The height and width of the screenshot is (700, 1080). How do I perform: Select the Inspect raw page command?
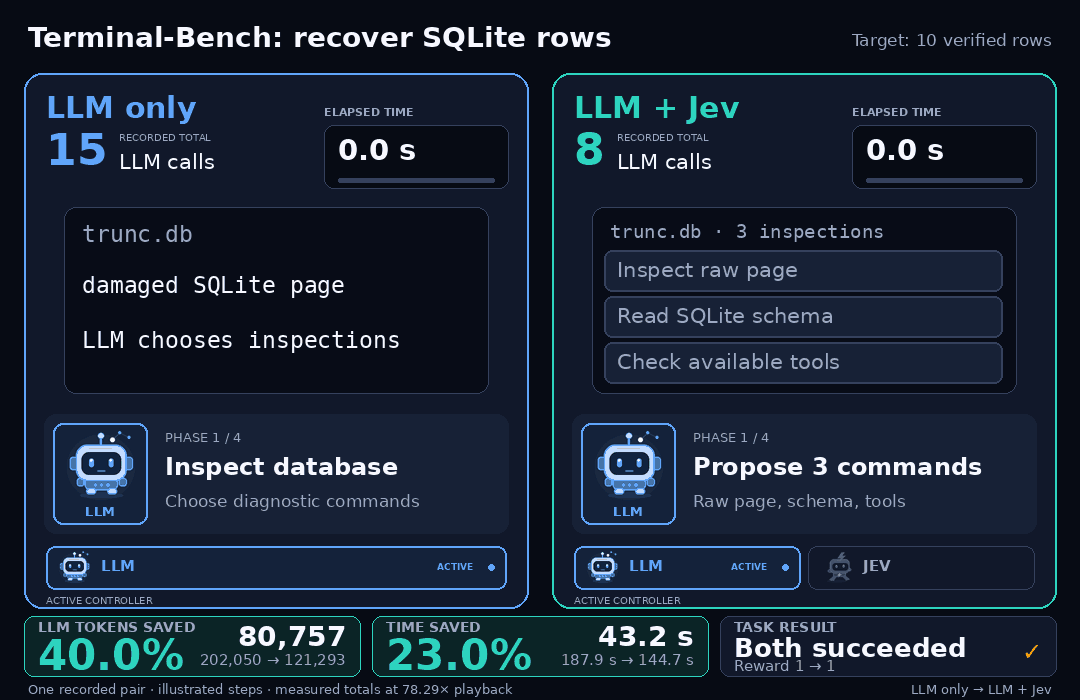tap(803, 271)
